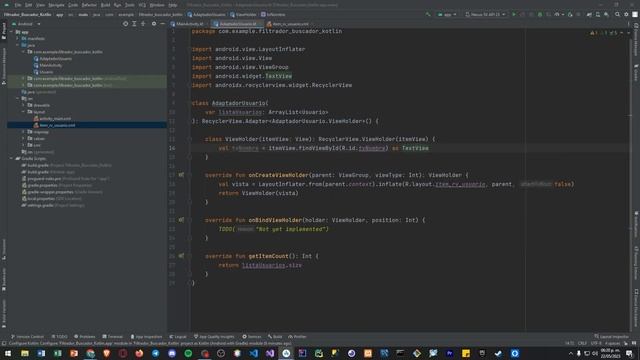The height and width of the screenshot is (360, 640).
Task: Switch to the MainActivity.kt tab
Action: (x=189, y=24)
